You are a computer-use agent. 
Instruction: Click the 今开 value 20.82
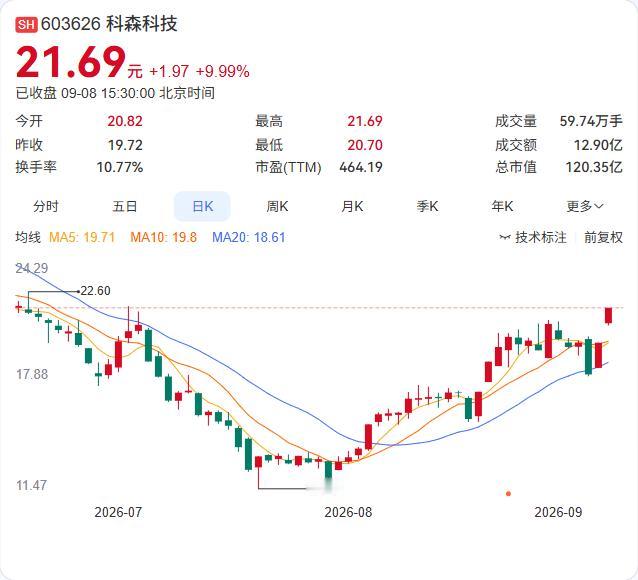click(x=125, y=121)
